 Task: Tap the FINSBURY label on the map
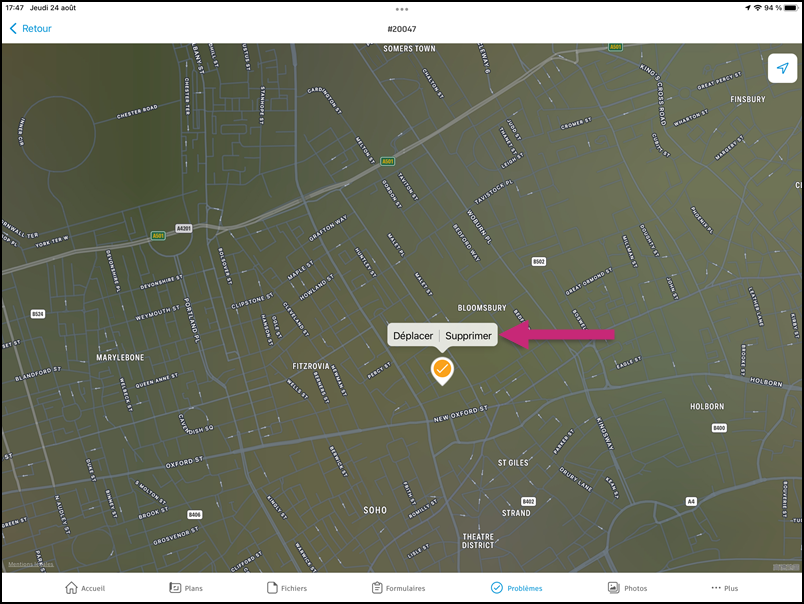pyautogui.click(x=748, y=99)
